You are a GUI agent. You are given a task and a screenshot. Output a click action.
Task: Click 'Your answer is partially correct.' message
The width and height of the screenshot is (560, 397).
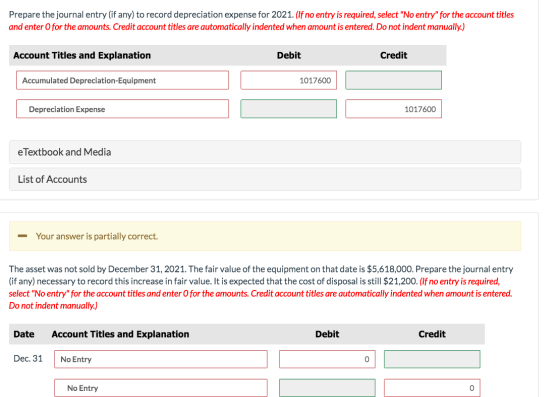[x=96, y=236]
